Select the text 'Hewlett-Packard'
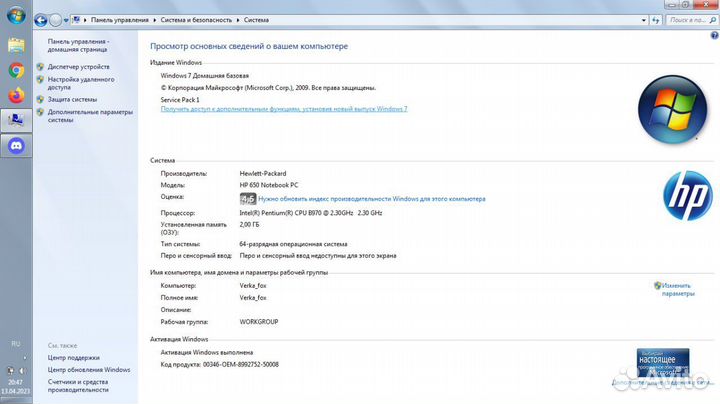This screenshot has width=720, height=404. pos(263,174)
